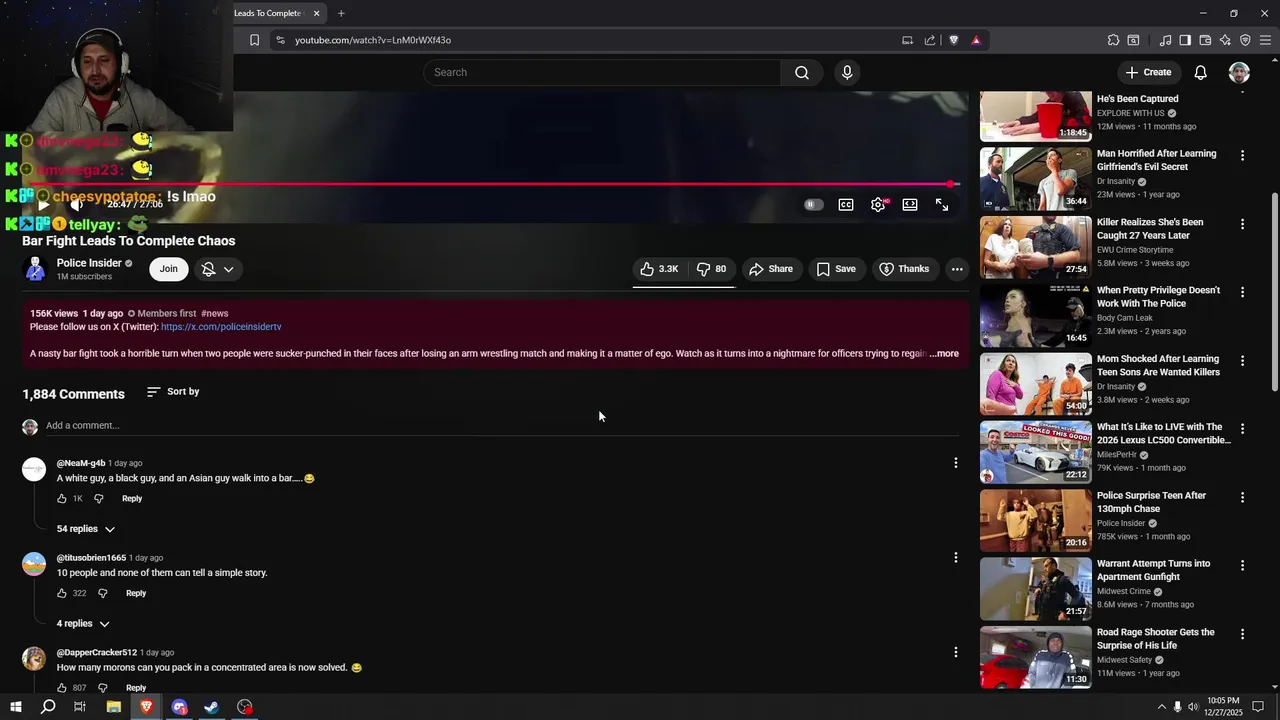Image resolution: width=1280 pixels, height=720 pixels.
Task: Turn on closed captions with the CC button
Action: [846, 205]
